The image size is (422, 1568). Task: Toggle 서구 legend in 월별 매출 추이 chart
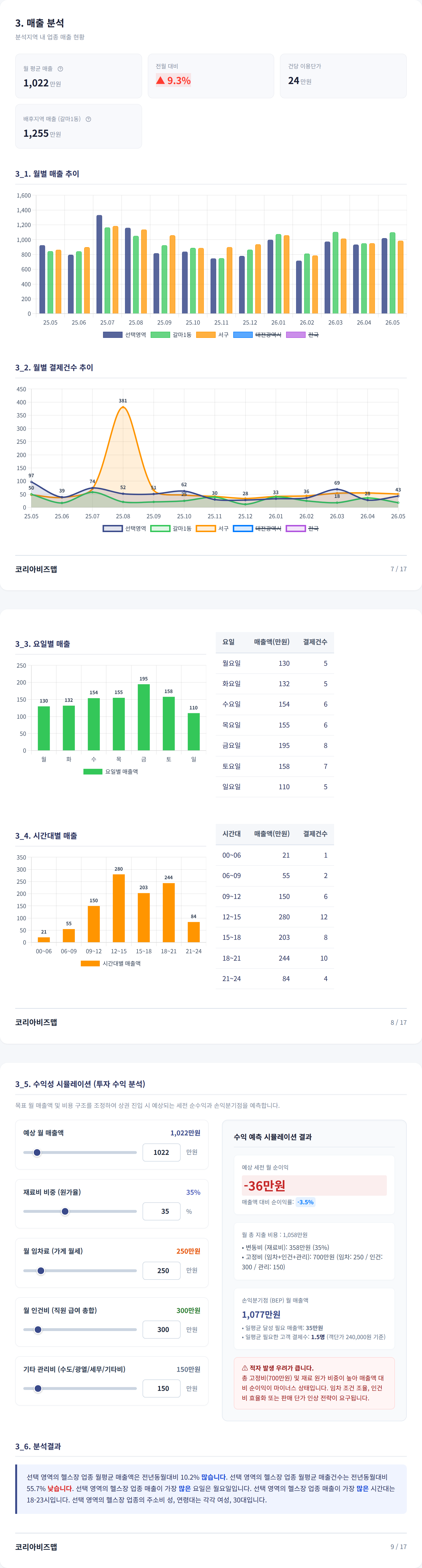tap(212, 335)
